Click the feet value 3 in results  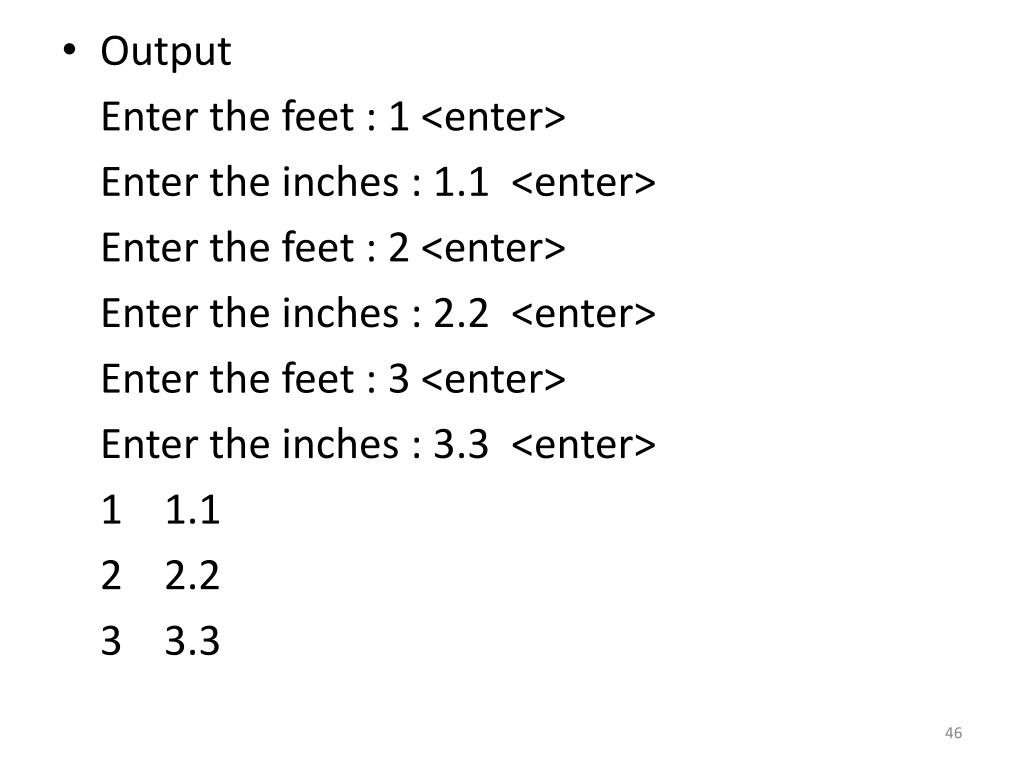point(111,641)
